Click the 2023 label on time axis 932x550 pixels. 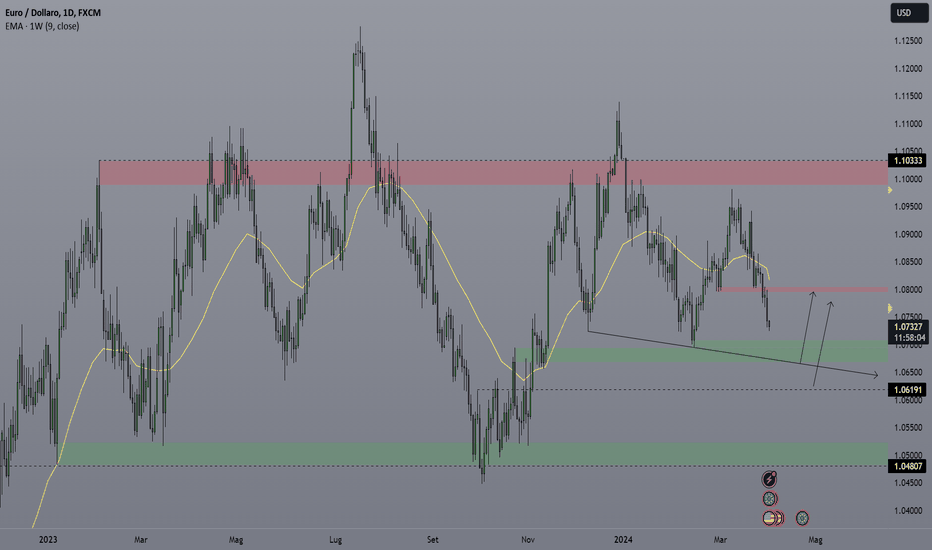(x=46, y=539)
